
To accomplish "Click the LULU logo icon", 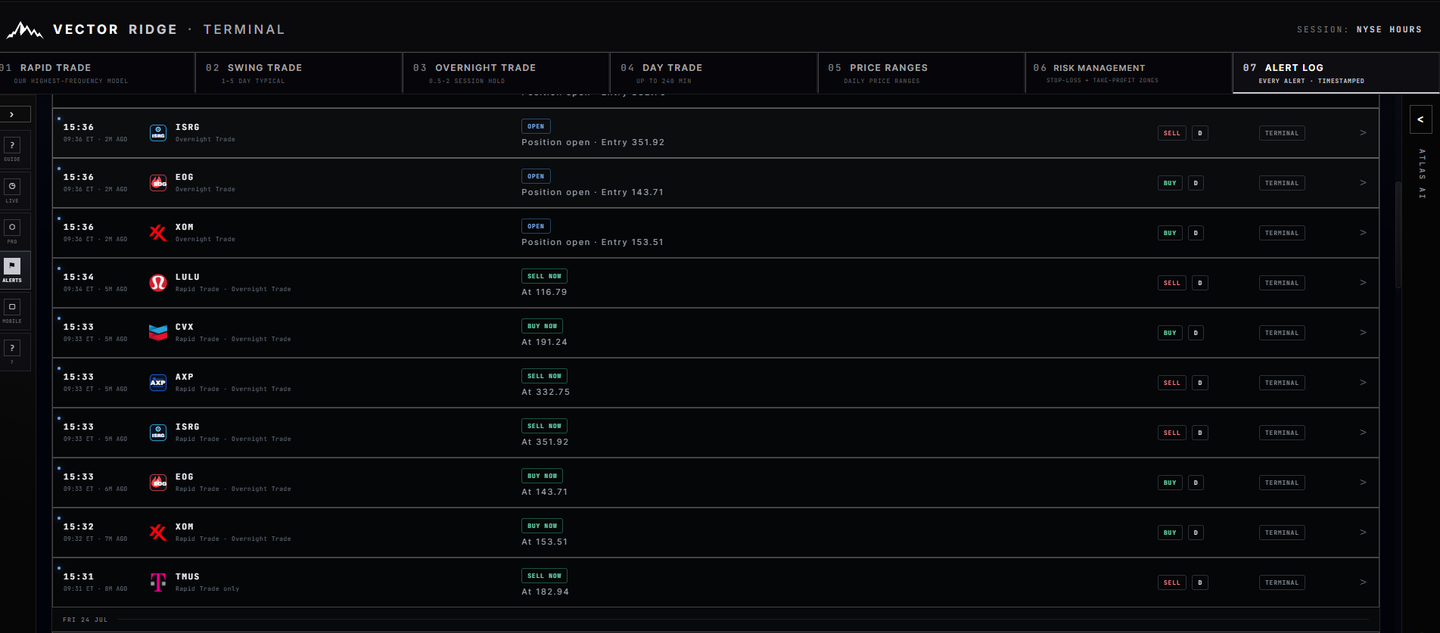I will point(158,283).
